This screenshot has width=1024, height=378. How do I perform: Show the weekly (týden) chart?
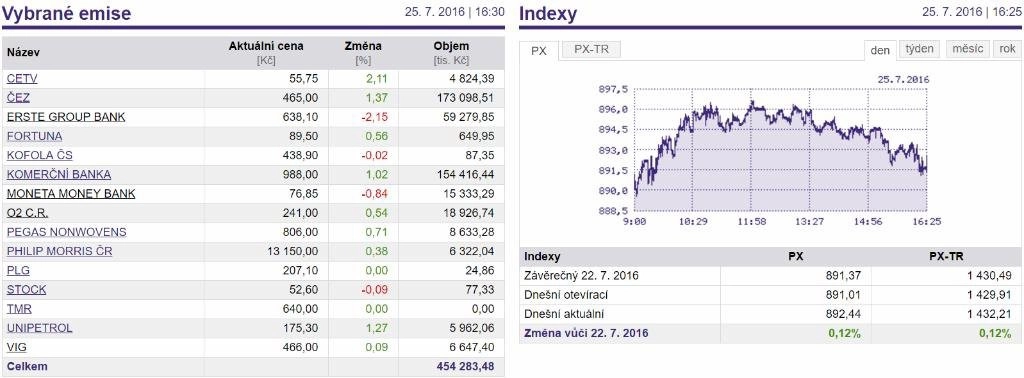pos(920,49)
